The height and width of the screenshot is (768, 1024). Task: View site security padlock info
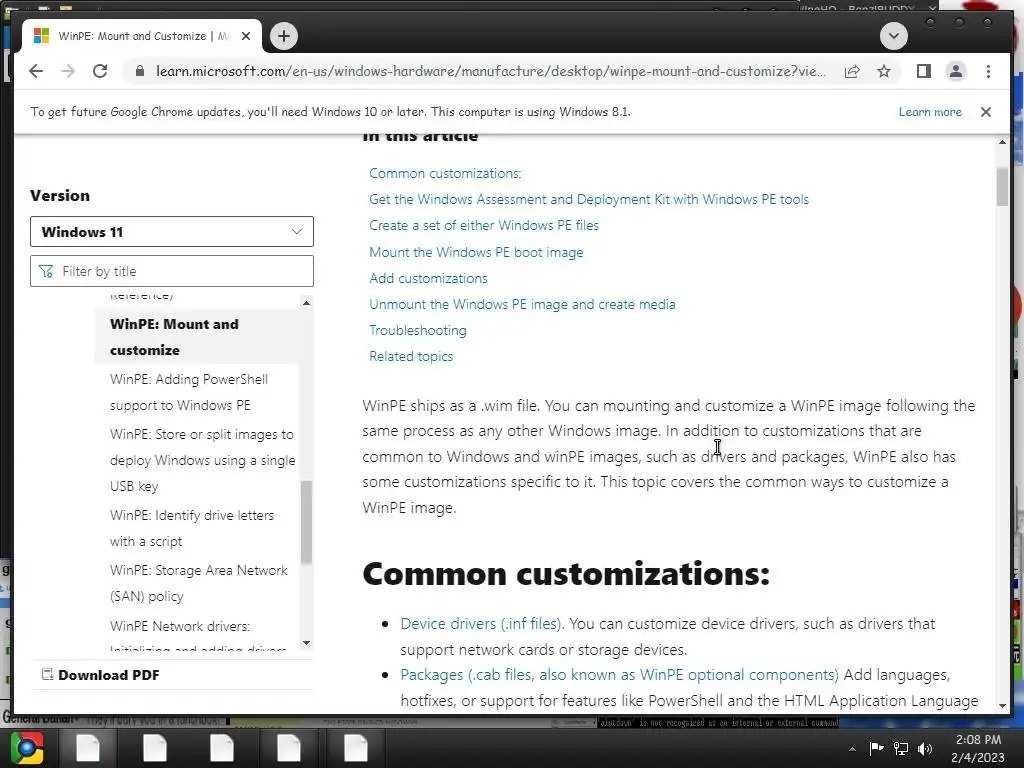tap(139, 71)
